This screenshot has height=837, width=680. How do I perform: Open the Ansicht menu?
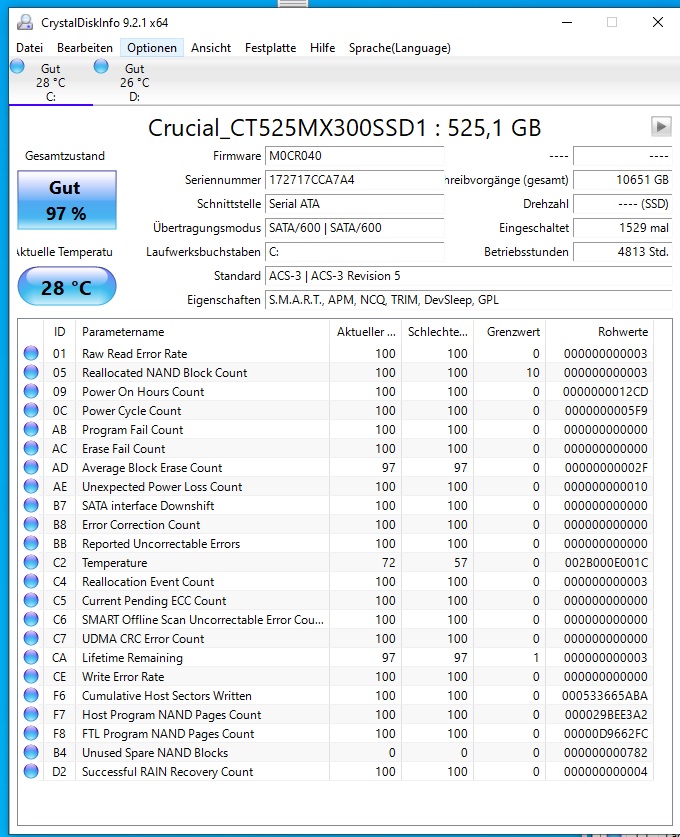coord(211,48)
